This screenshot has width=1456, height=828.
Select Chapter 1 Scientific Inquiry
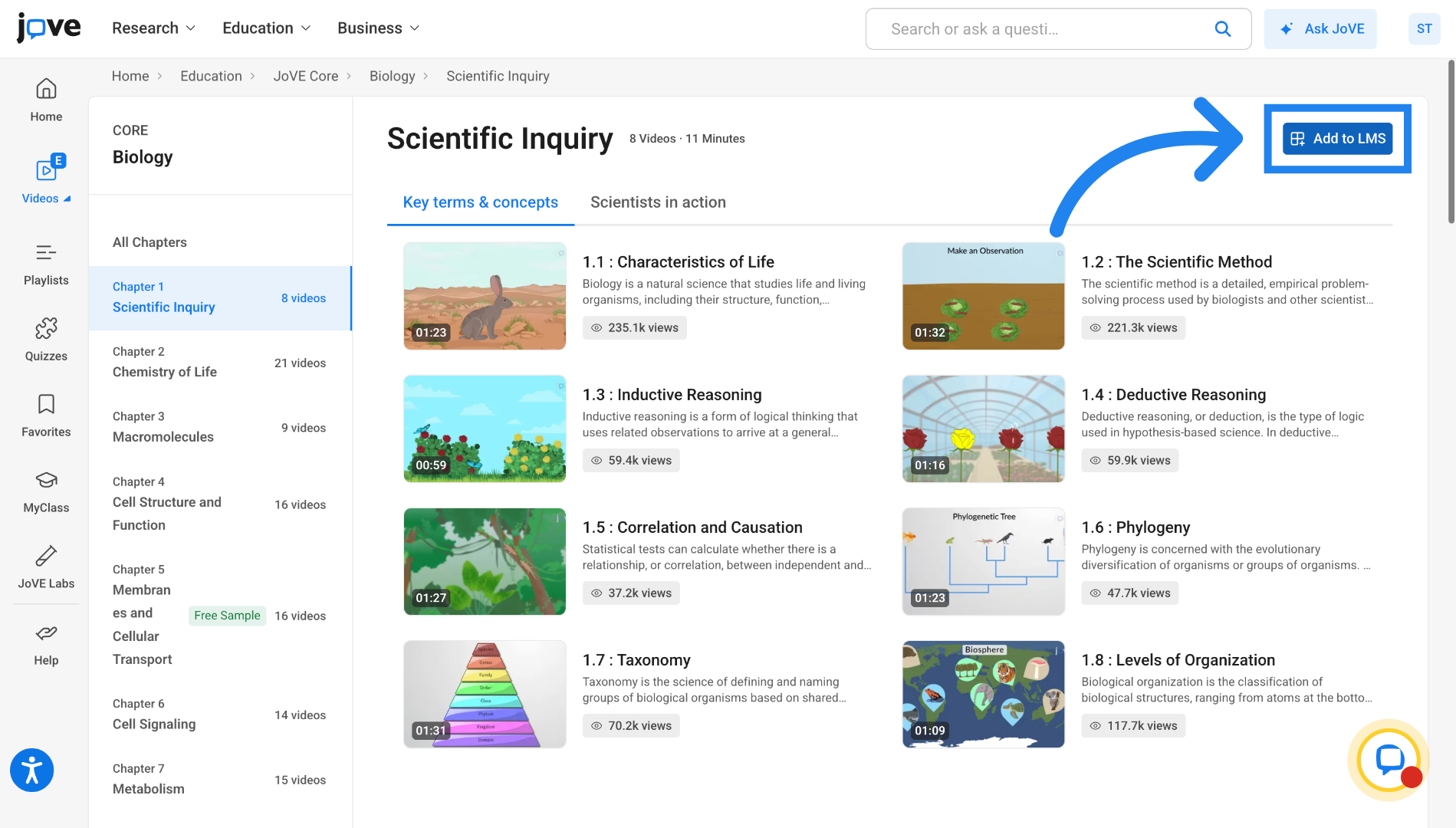tap(220, 297)
